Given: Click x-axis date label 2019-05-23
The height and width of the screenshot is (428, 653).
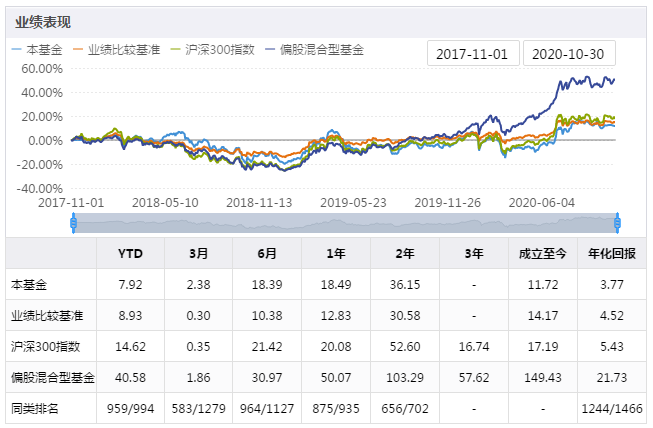Looking at the screenshot, I should pyautogui.click(x=354, y=203).
